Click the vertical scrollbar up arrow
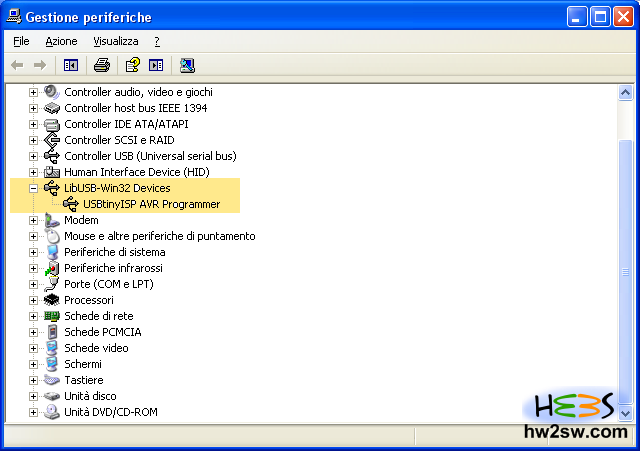 click(x=626, y=93)
